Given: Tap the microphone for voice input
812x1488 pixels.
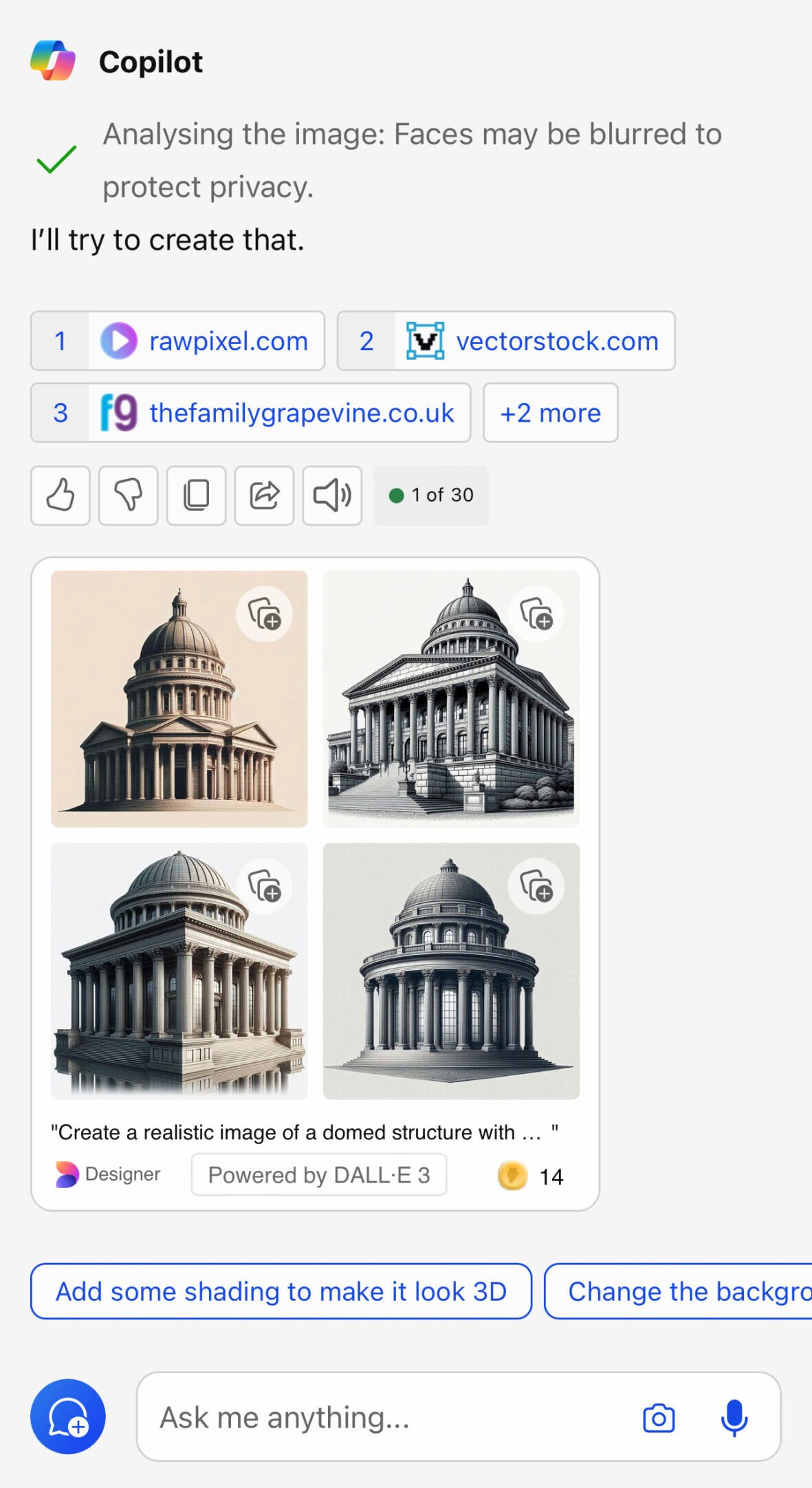Looking at the screenshot, I should (x=734, y=1418).
